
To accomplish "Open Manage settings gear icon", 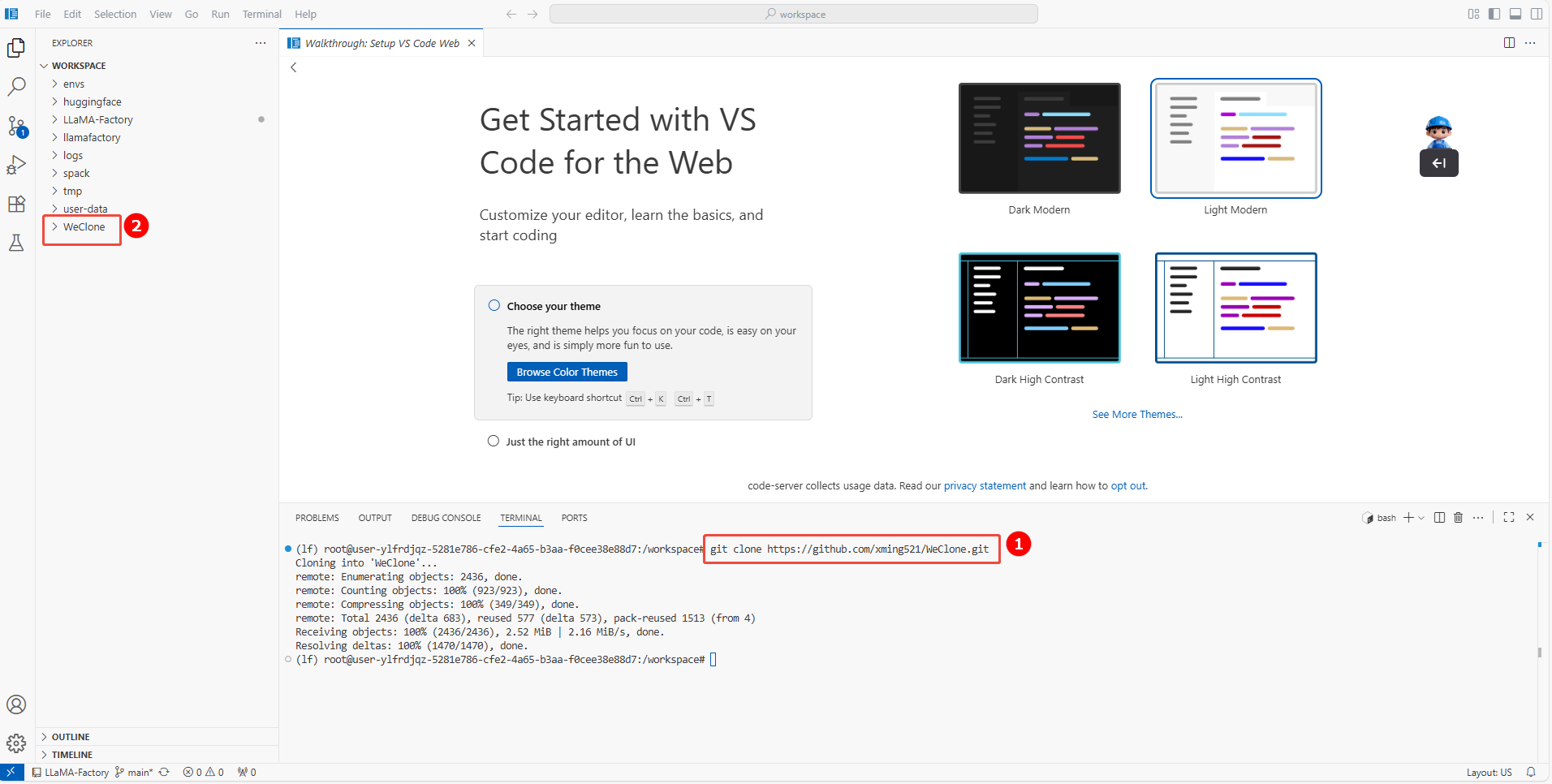I will tap(16, 743).
